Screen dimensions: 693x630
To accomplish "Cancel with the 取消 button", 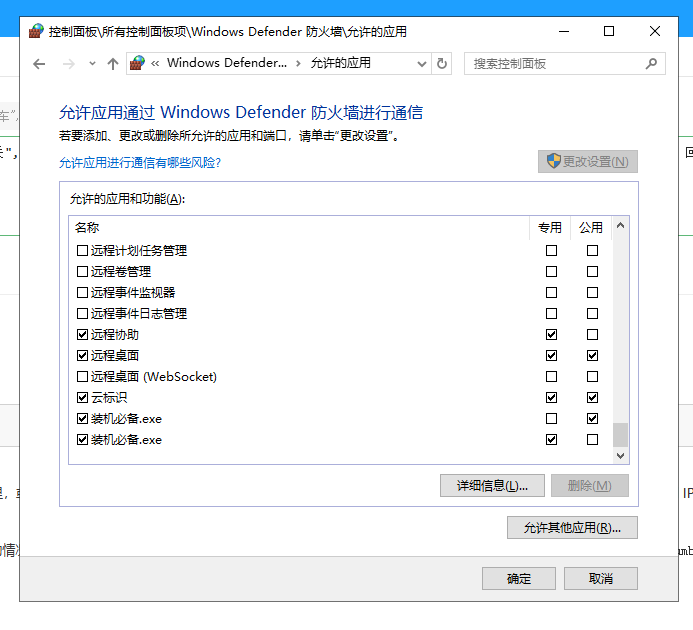I will (601, 578).
